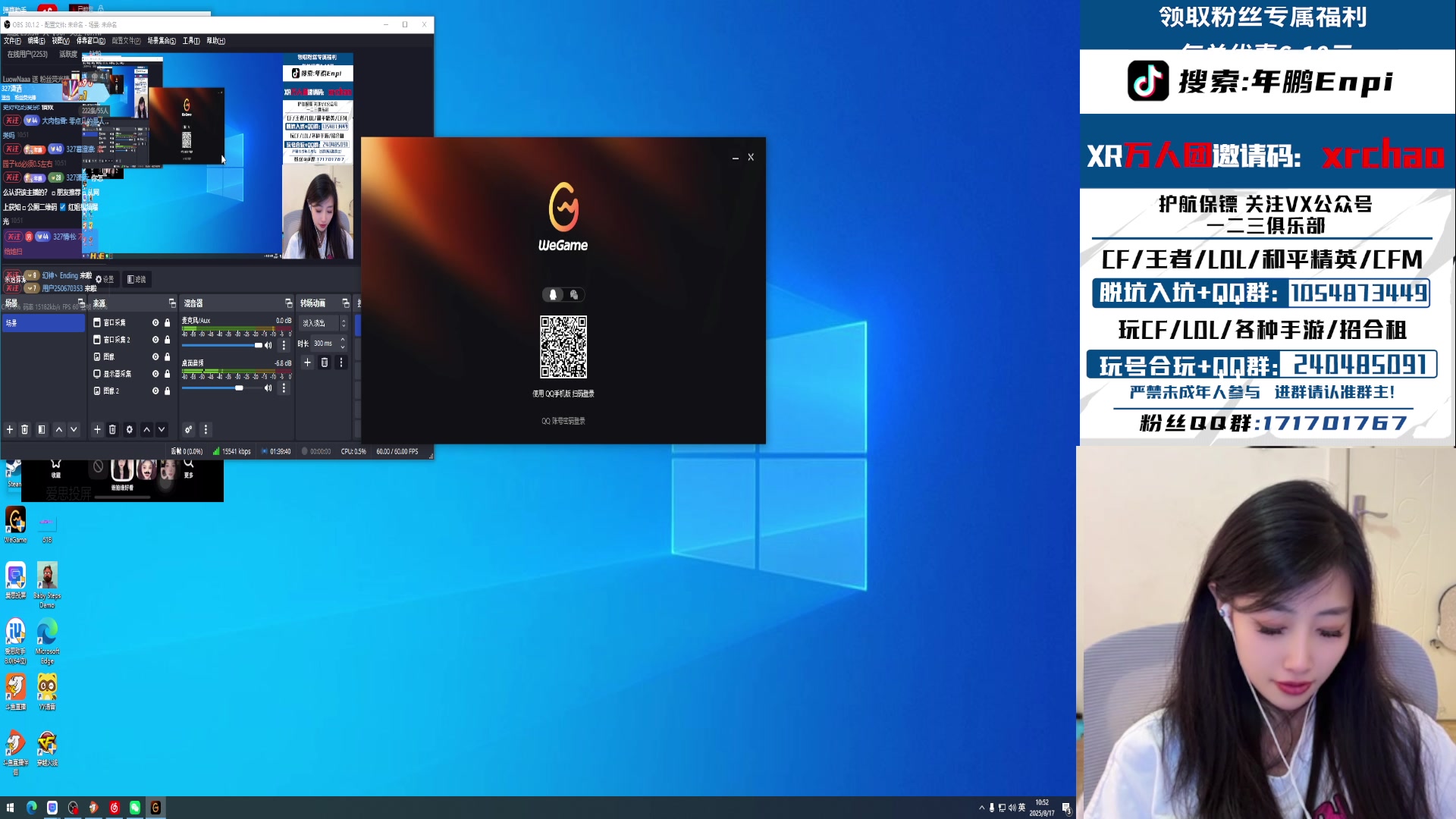Undock the 场景 panel

click(81, 303)
